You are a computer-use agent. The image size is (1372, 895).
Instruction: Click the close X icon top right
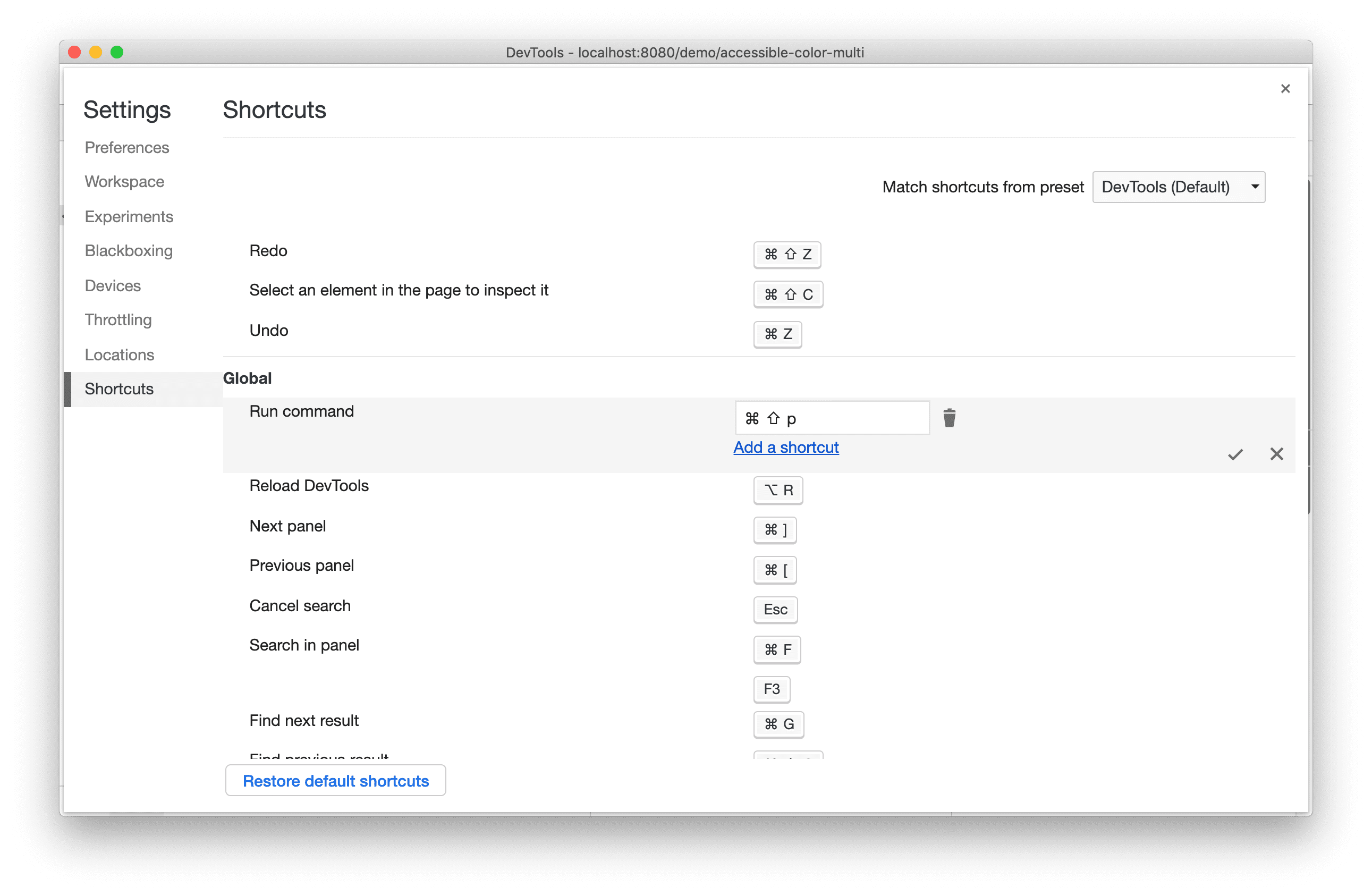click(x=1285, y=89)
